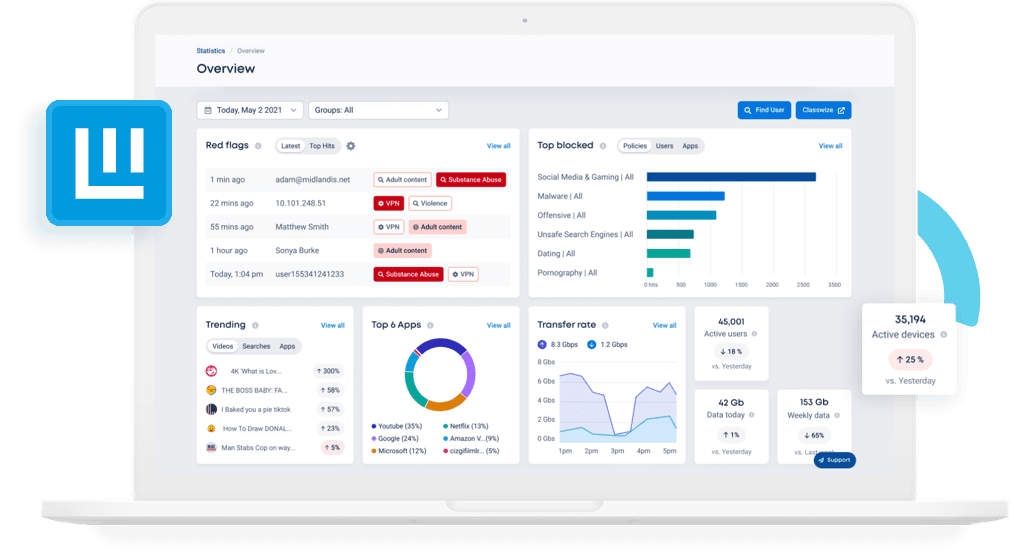Open the Today, May 2 2021 date dropdown
This screenshot has width=1012, height=550.
250,110
